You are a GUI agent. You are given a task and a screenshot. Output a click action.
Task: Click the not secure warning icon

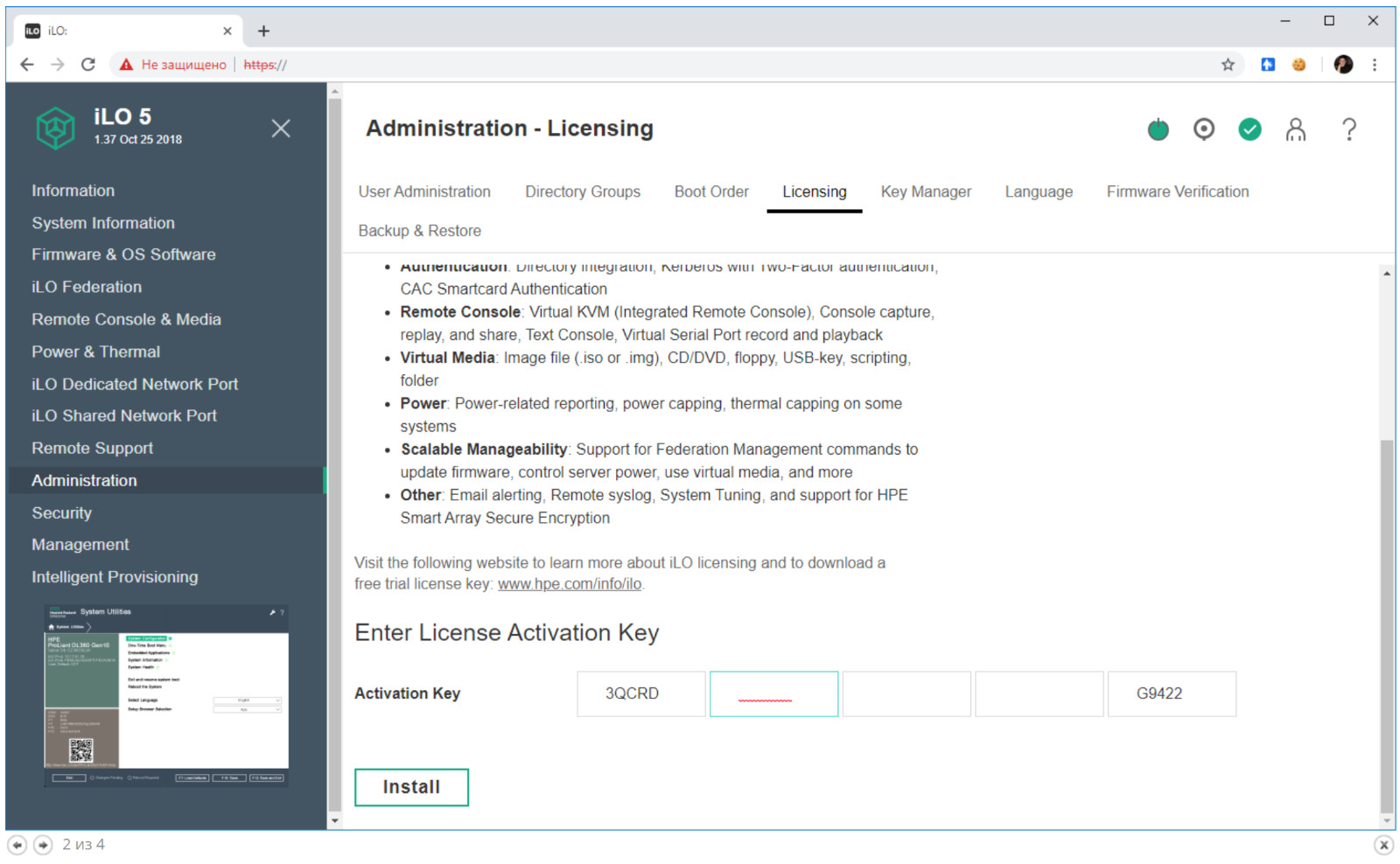click(127, 65)
